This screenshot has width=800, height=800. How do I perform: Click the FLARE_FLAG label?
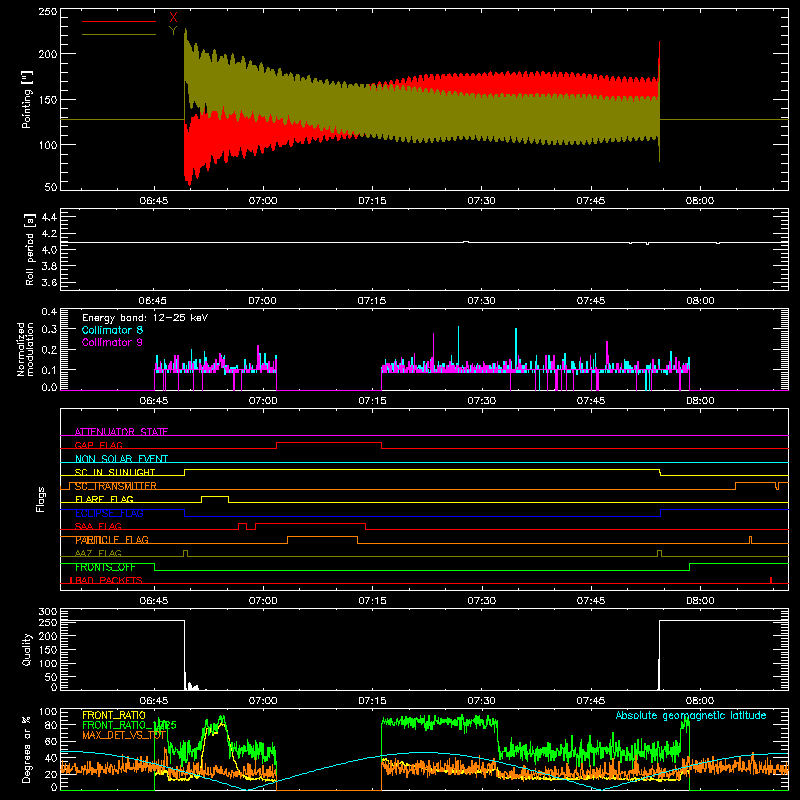pos(104,499)
